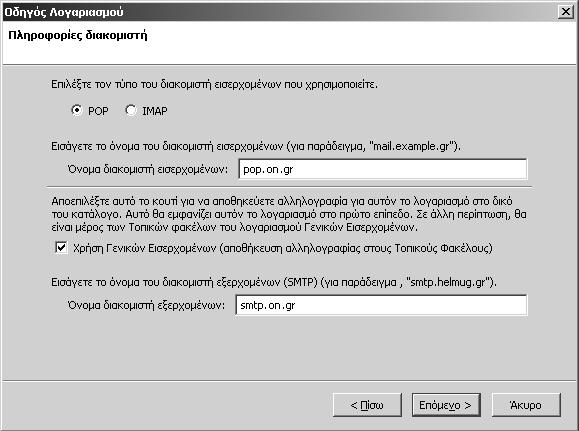
Task: Go back with the Πίσω button
Action: click(x=367, y=405)
